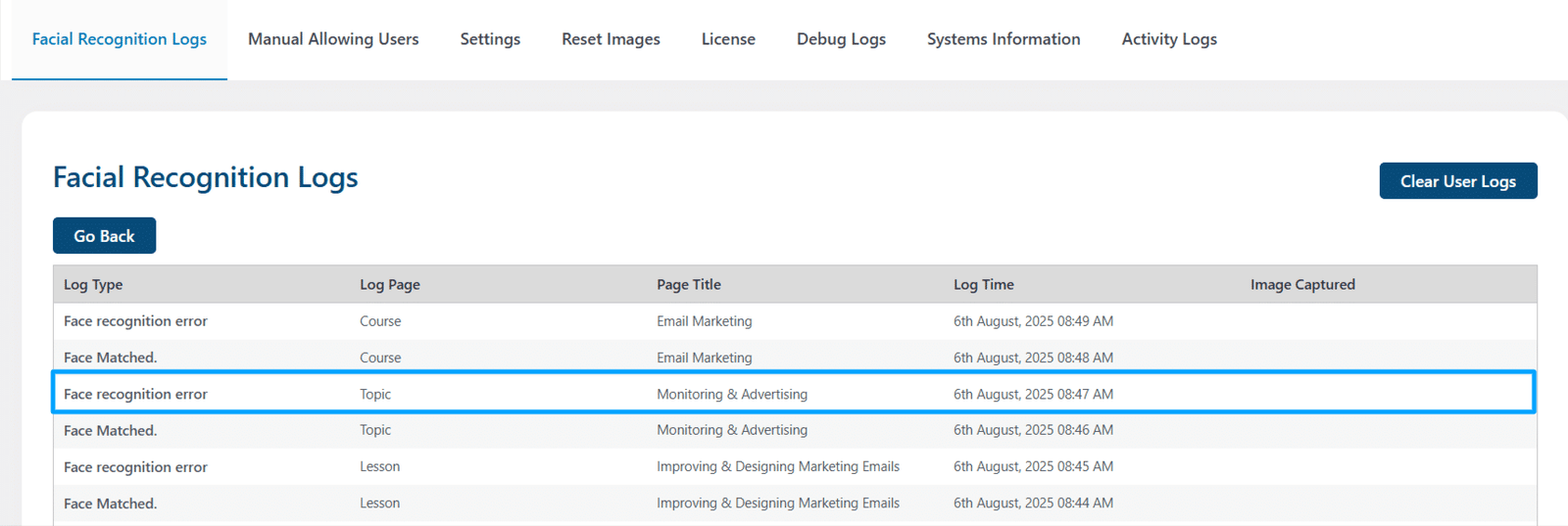
Task: Click the Go Back button
Action: click(x=104, y=236)
